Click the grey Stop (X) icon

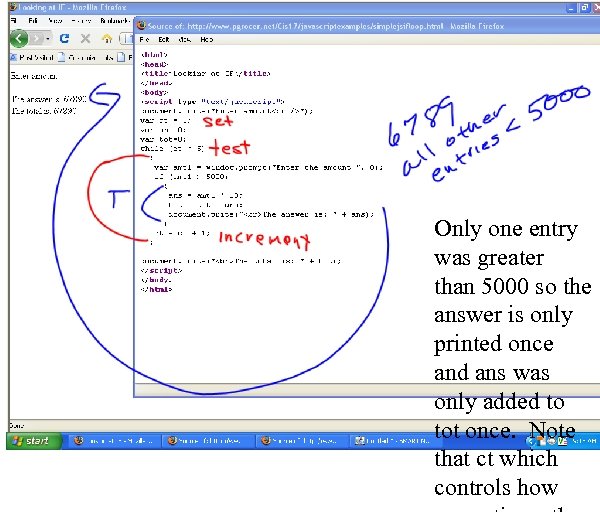coord(85,38)
